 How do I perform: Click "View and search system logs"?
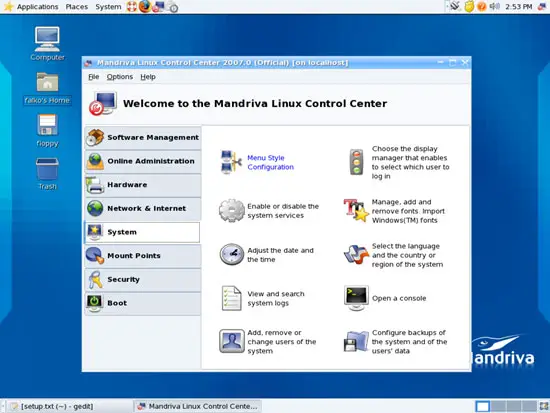point(276,299)
